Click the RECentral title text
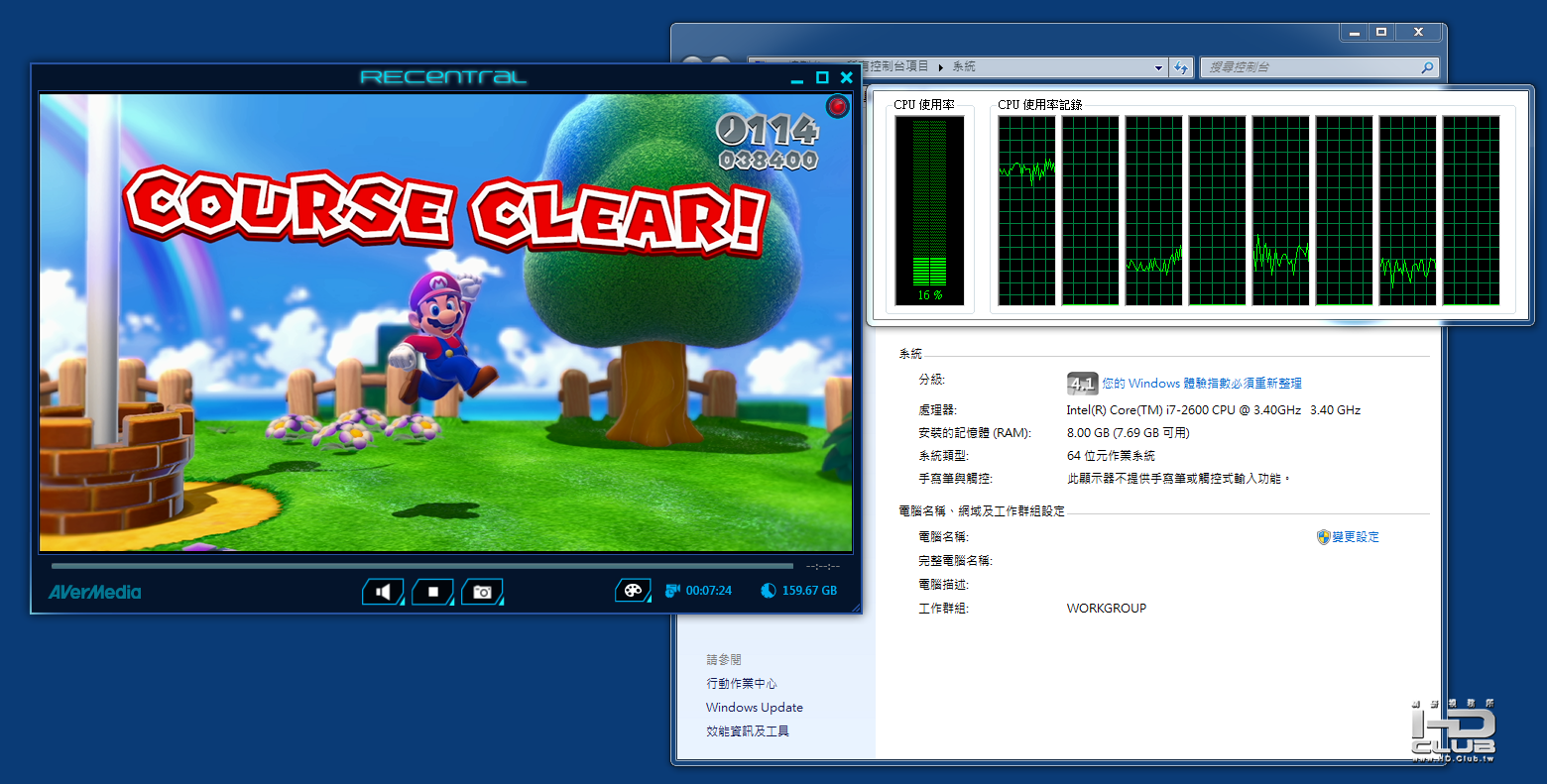Viewport: 1547px width, 784px height. (x=443, y=77)
